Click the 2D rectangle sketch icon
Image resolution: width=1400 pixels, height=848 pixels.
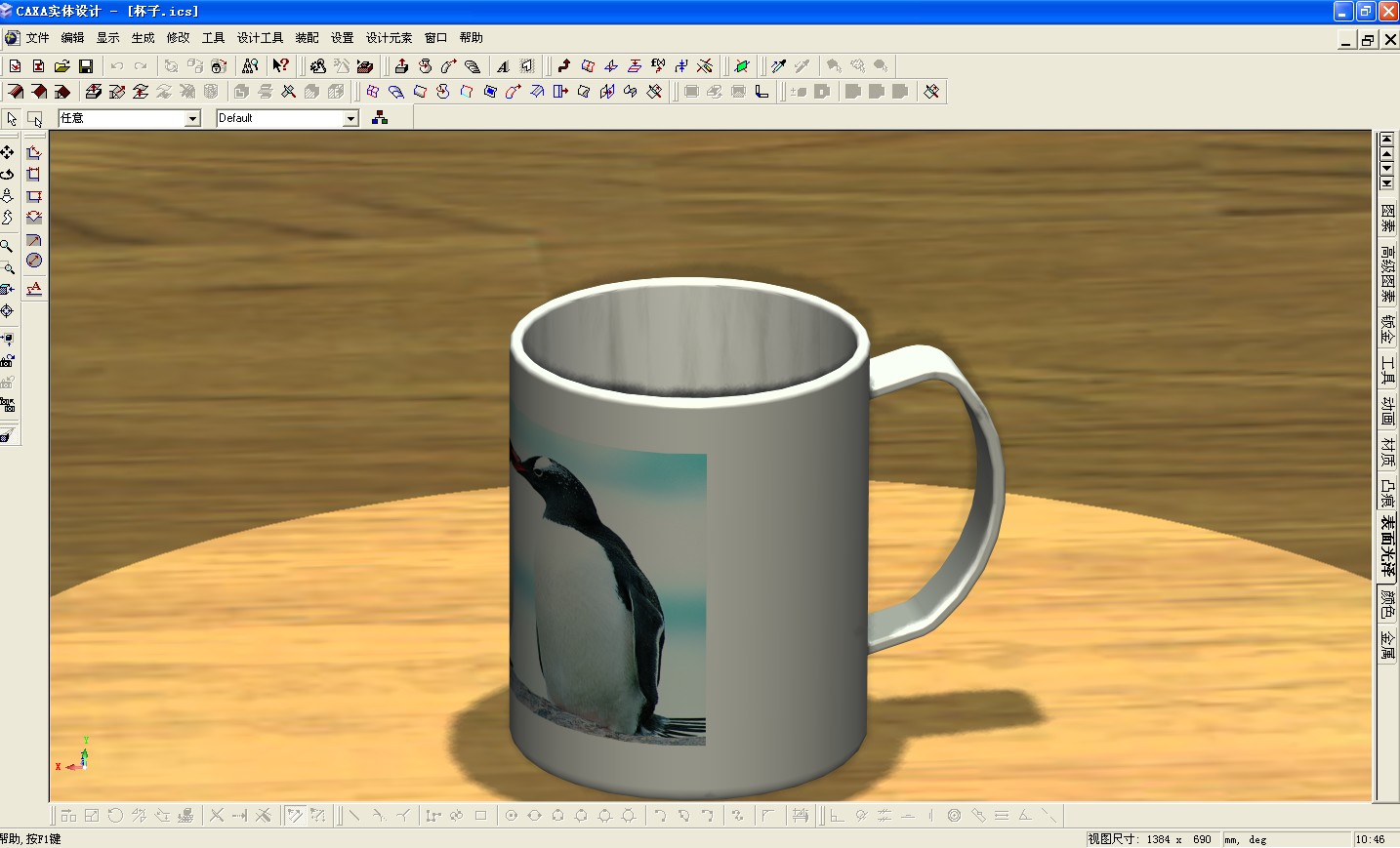click(x=481, y=816)
